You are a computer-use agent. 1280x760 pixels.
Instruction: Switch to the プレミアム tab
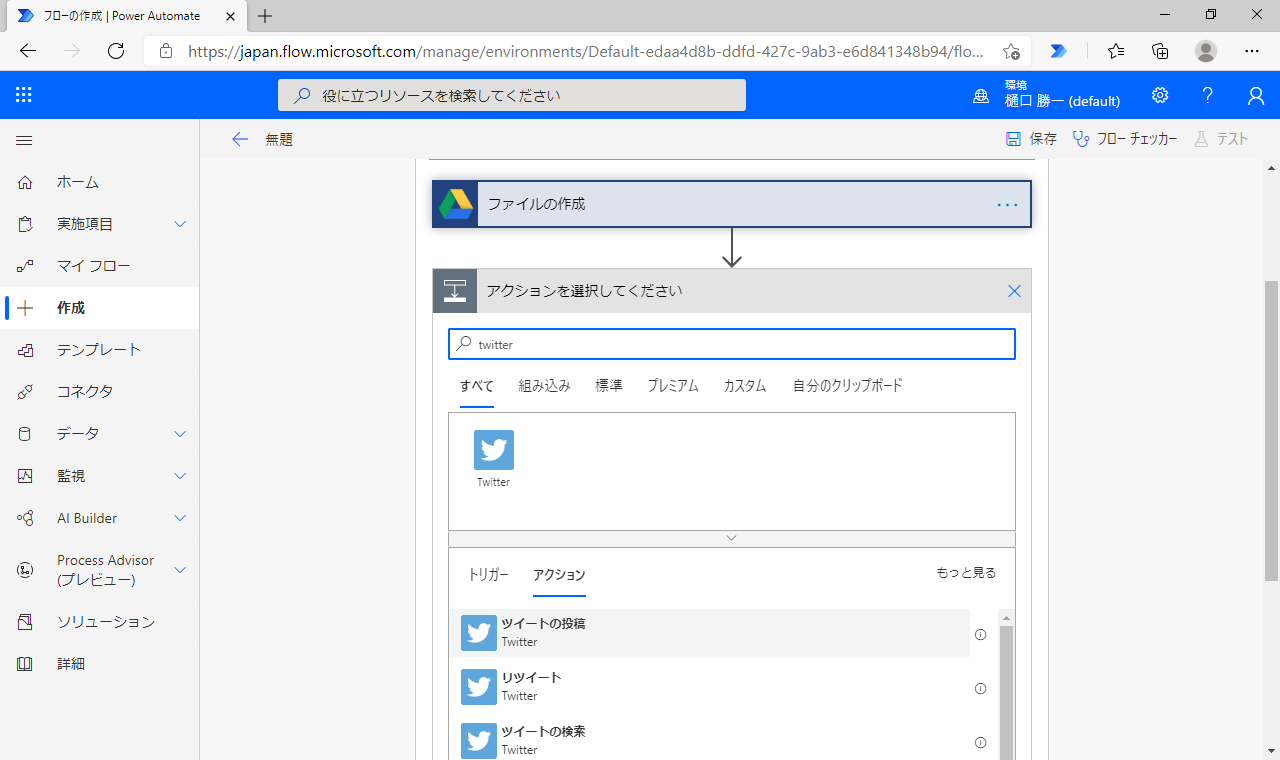pos(673,386)
